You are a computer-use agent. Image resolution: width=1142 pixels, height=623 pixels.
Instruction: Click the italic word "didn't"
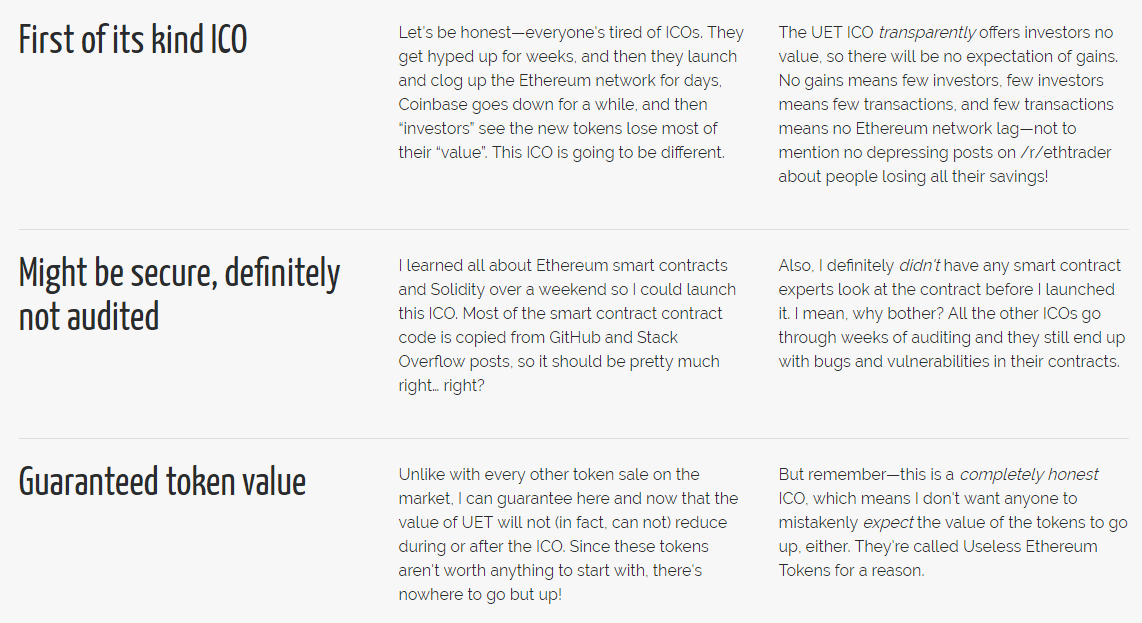pyautogui.click(x=919, y=265)
